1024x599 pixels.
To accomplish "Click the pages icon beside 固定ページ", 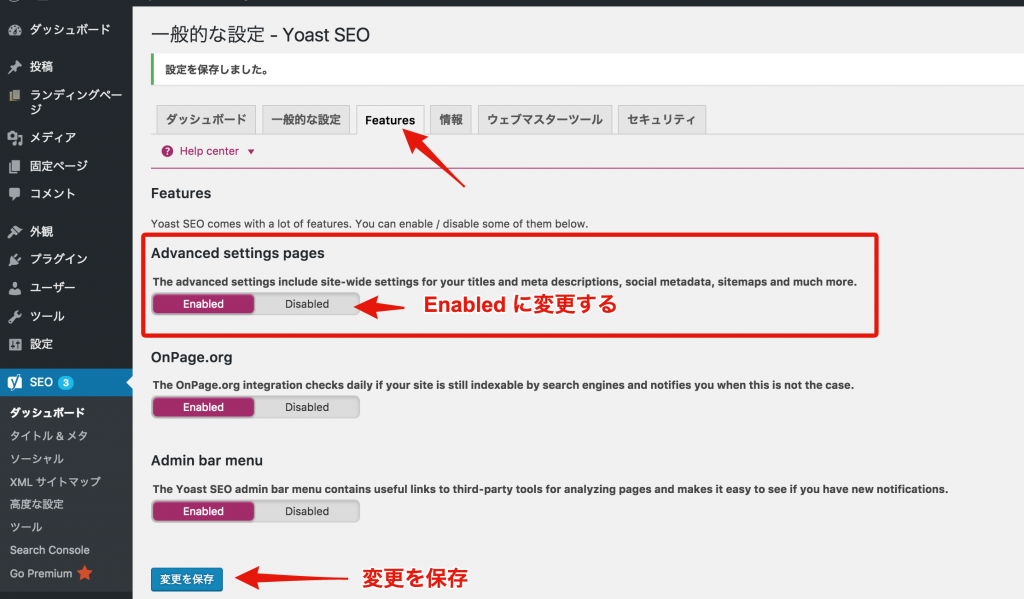I will pos(14,167).
